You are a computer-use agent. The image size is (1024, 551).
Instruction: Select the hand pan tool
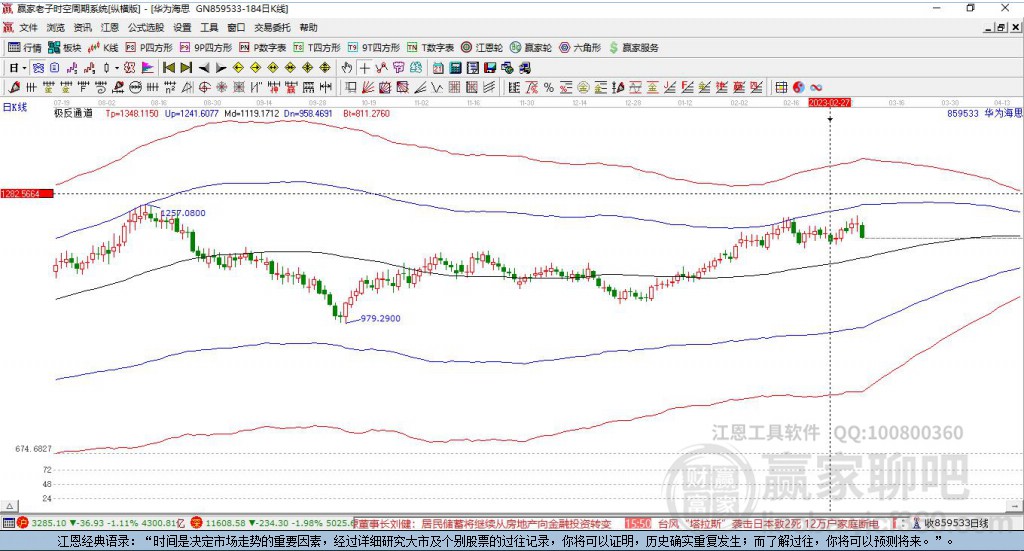[347, 68]
